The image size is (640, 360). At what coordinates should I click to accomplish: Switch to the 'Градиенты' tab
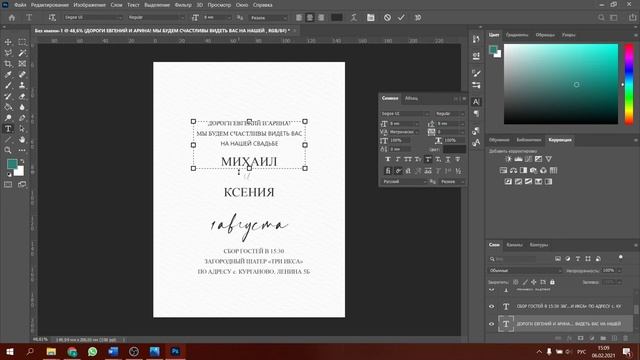pos(517,35)
